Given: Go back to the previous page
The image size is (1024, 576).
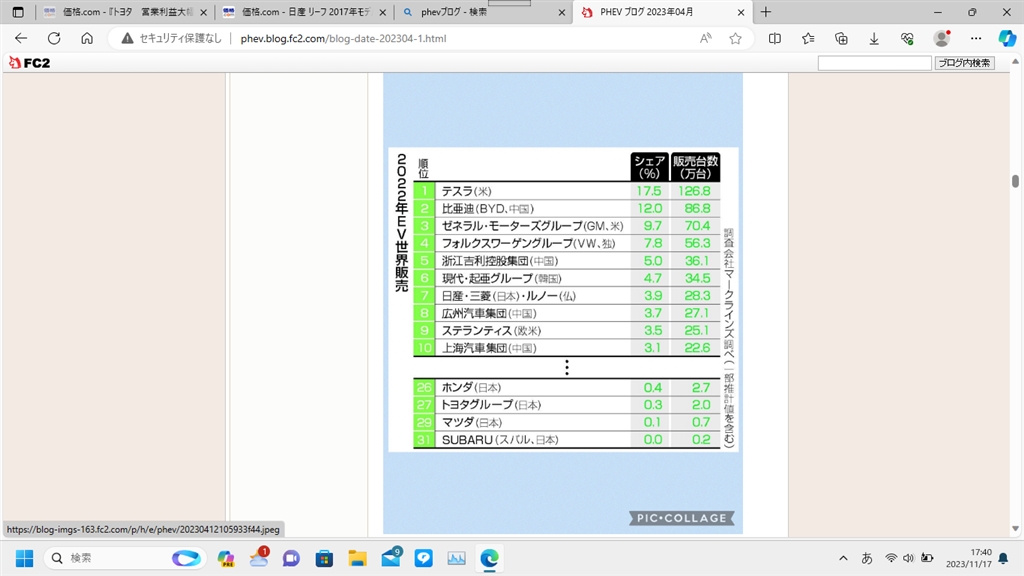Looking at the screenshot, I should point(21,39).
